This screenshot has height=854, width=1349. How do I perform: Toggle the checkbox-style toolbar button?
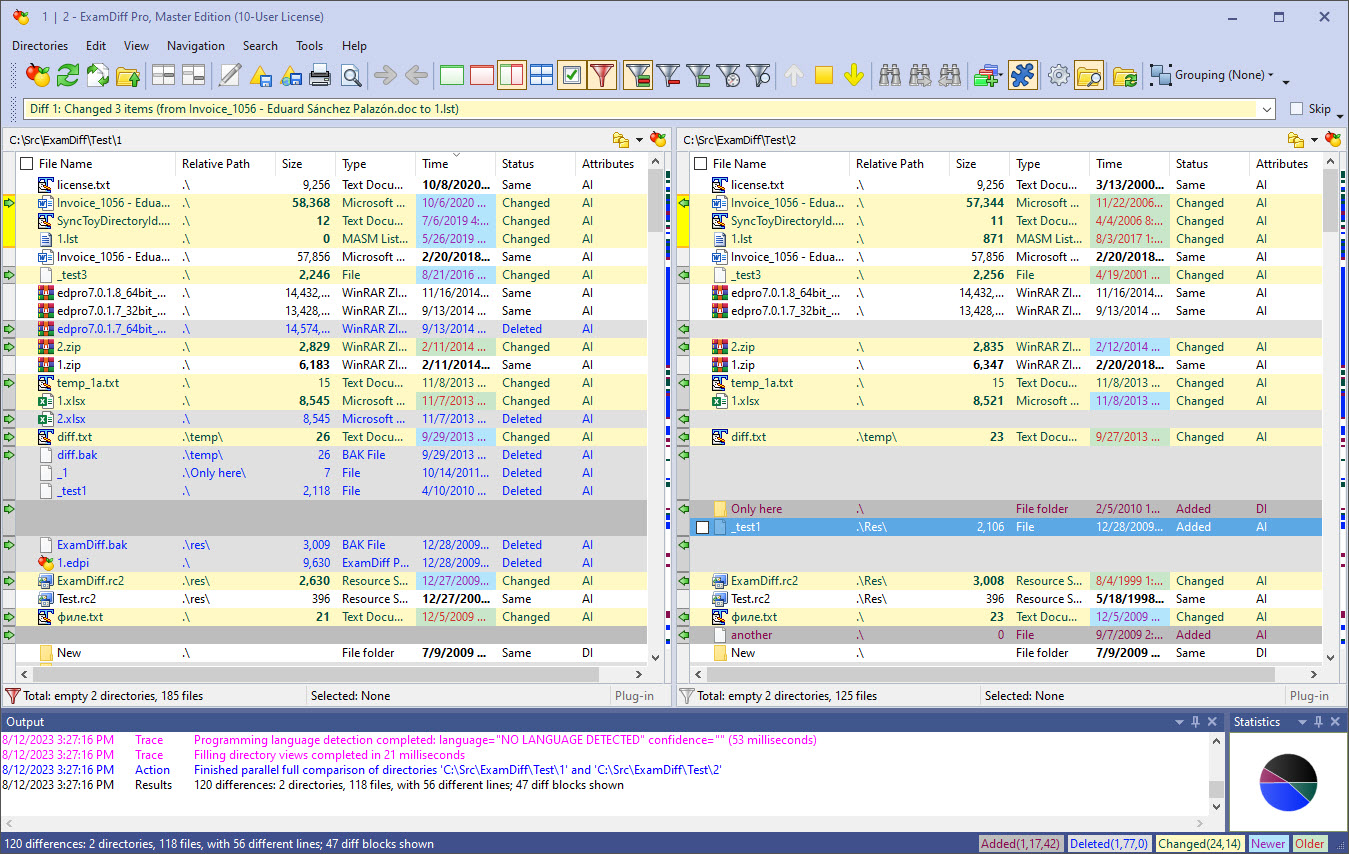pyautogui.click(x=572, y=75)
